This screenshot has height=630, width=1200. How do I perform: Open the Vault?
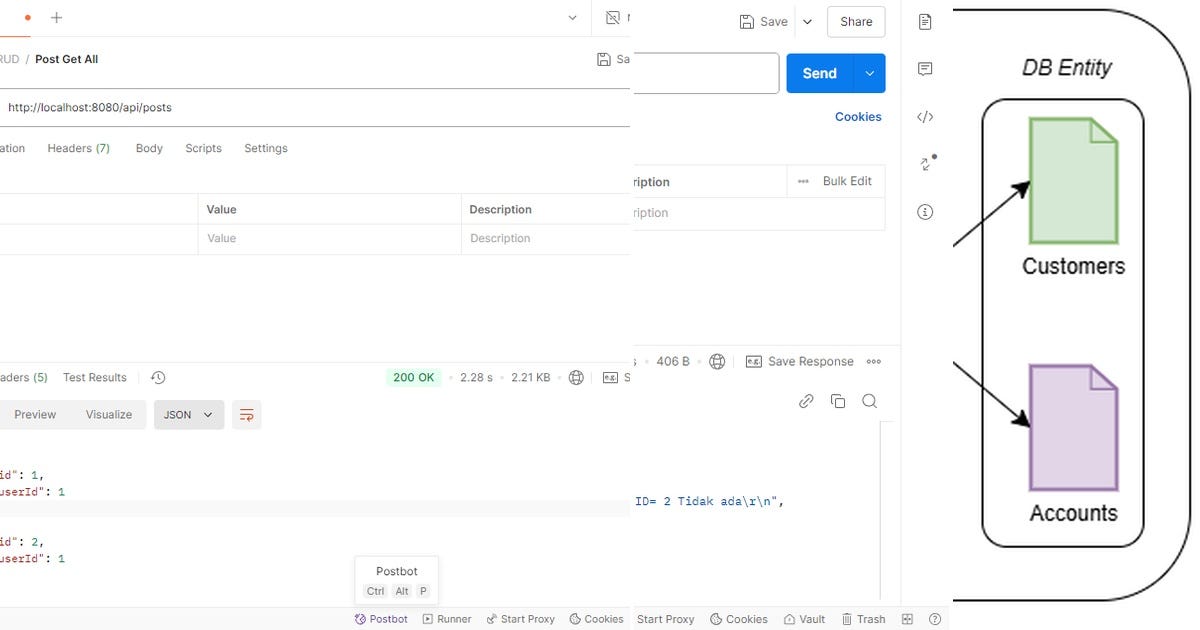click(804, 618)
